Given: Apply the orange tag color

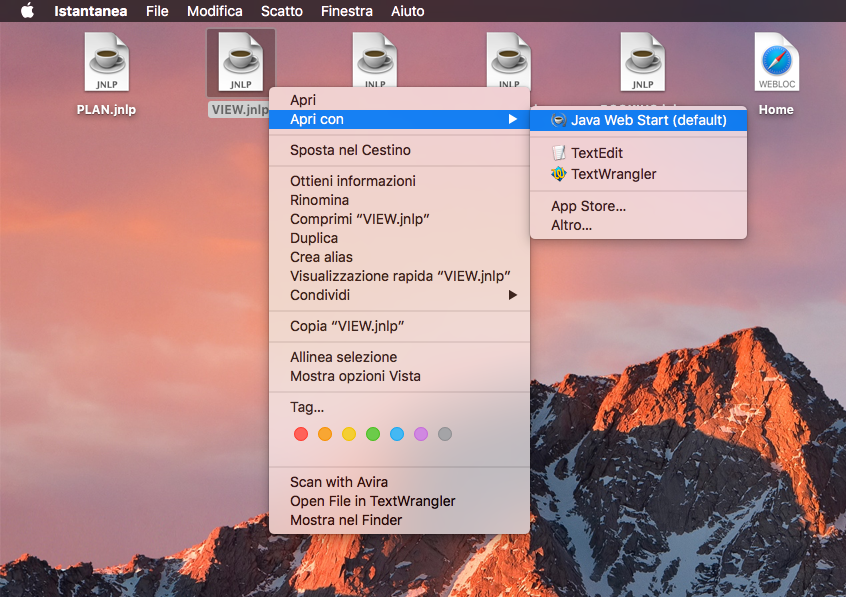Looking at the screenshot, I should pyautogui.click(x=325, y=434).
